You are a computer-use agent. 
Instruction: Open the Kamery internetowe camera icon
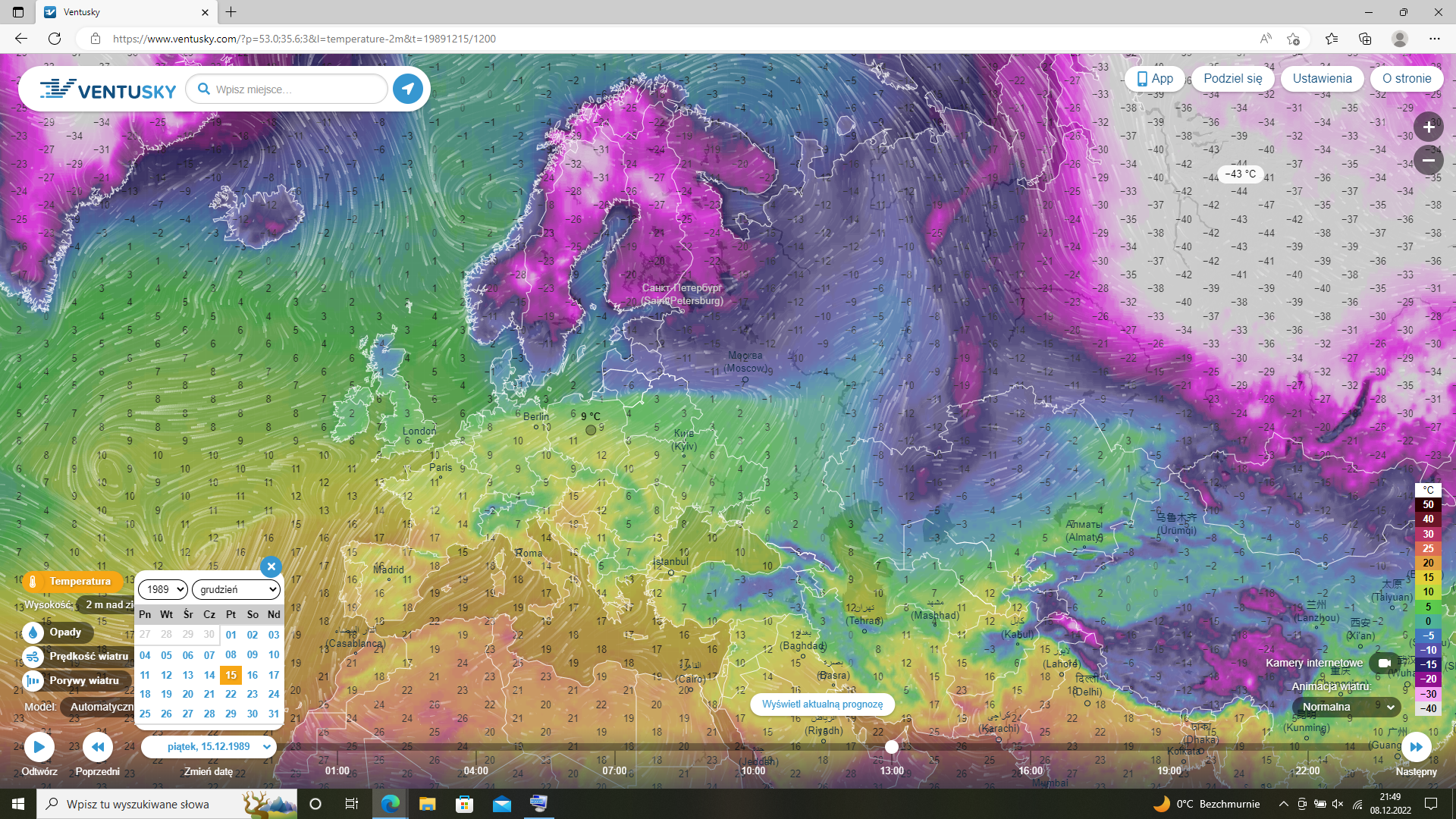tap(1384, 663)
